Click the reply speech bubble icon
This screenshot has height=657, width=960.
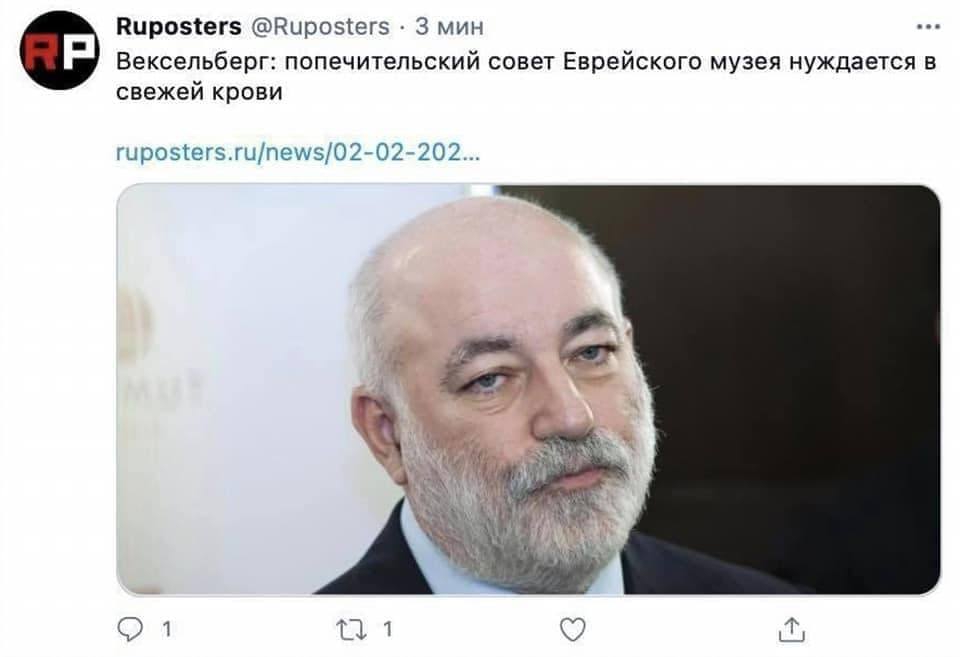click(x=130, y=629)
